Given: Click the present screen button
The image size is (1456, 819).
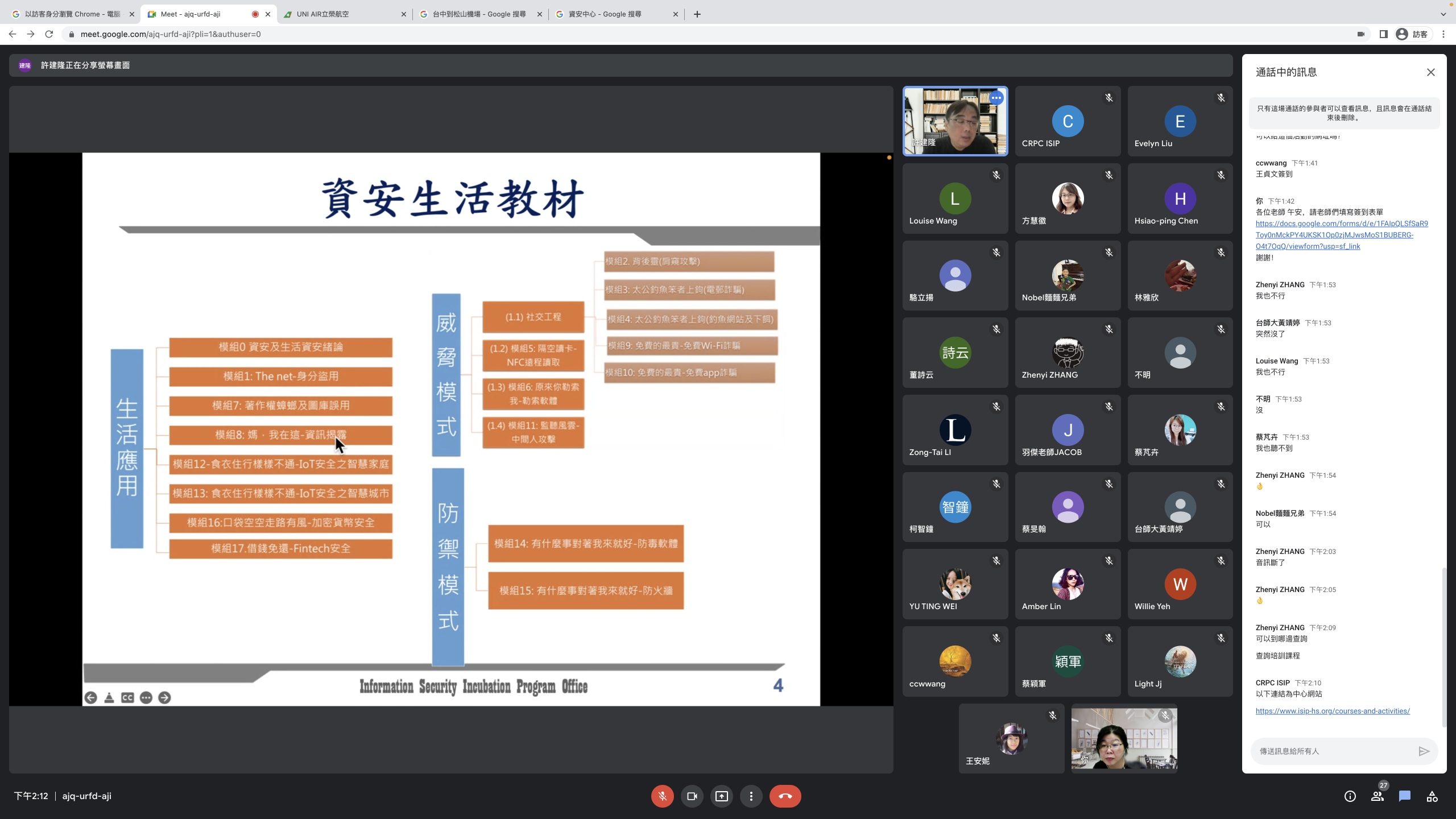Looking at the screenshot, I should [721, 796].
